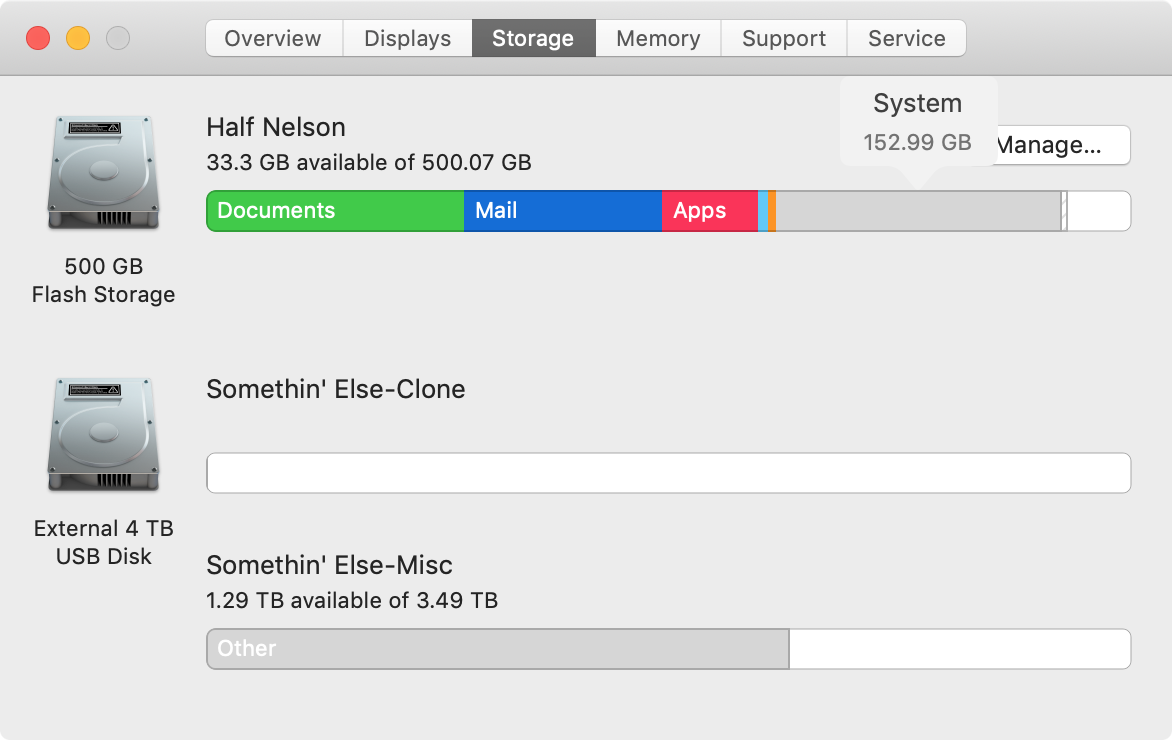
Task: Click the free space in Somethin' Else-Misc bar
Action: click(x=960, y=649)
